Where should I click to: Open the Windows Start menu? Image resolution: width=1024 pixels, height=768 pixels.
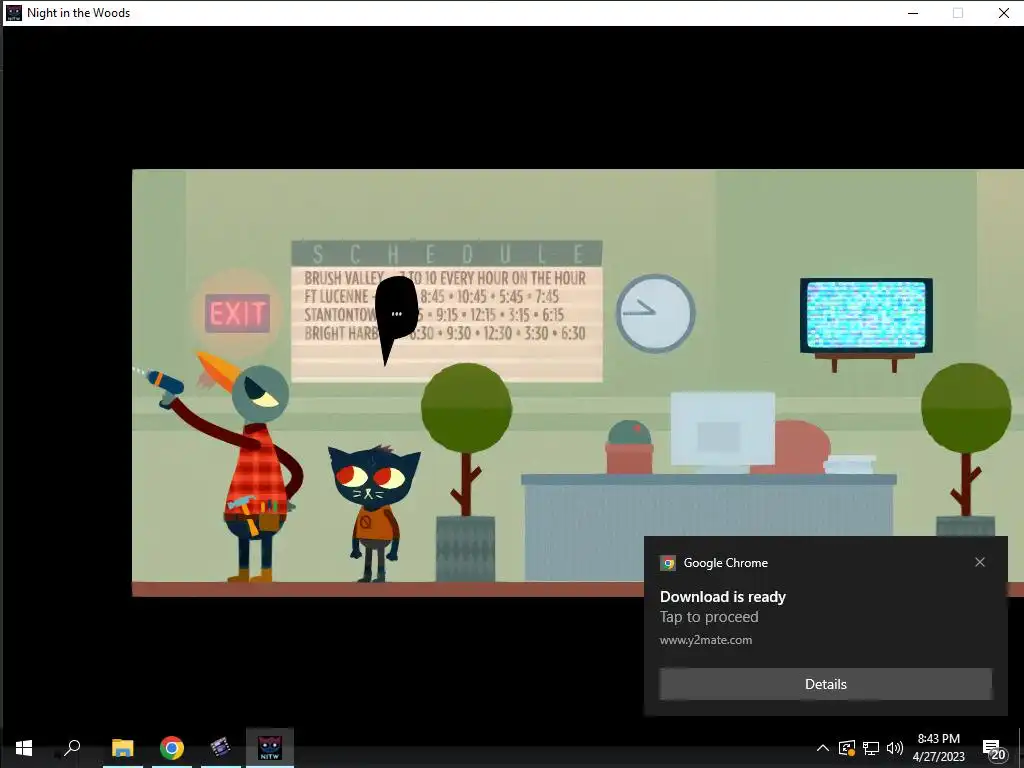pyautogui.click(x=24, y=748)
